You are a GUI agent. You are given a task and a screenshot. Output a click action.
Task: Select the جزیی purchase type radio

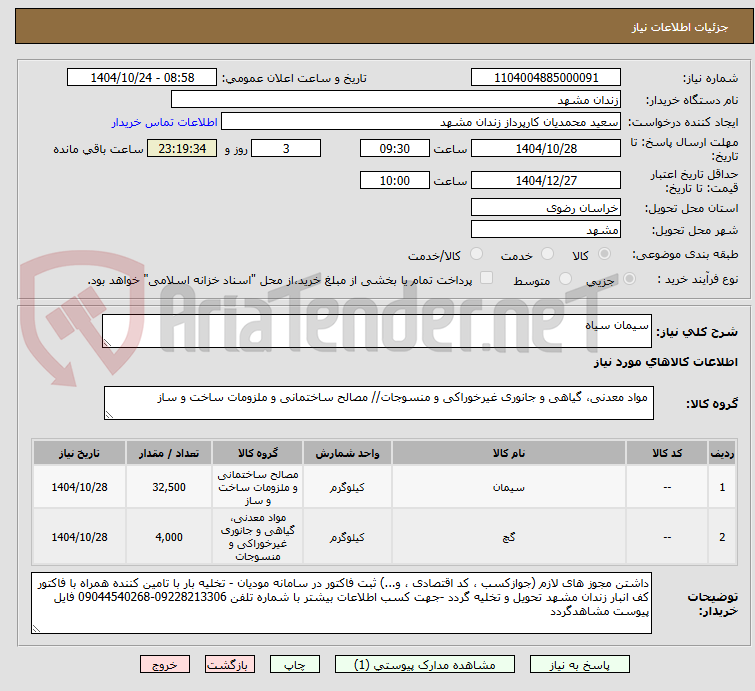coord(629,279)
